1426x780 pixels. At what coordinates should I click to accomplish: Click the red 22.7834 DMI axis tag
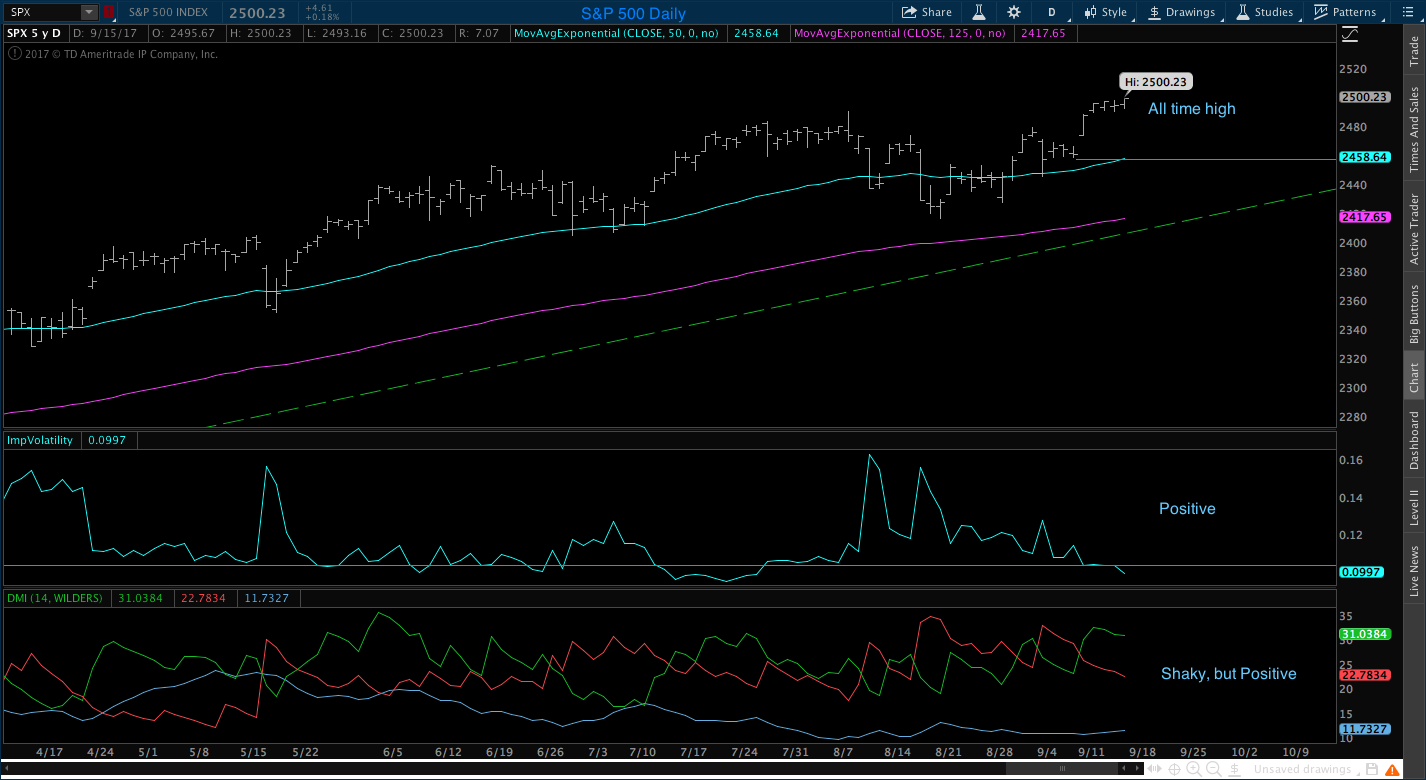pyautogui.click(x=1365, y=675)
